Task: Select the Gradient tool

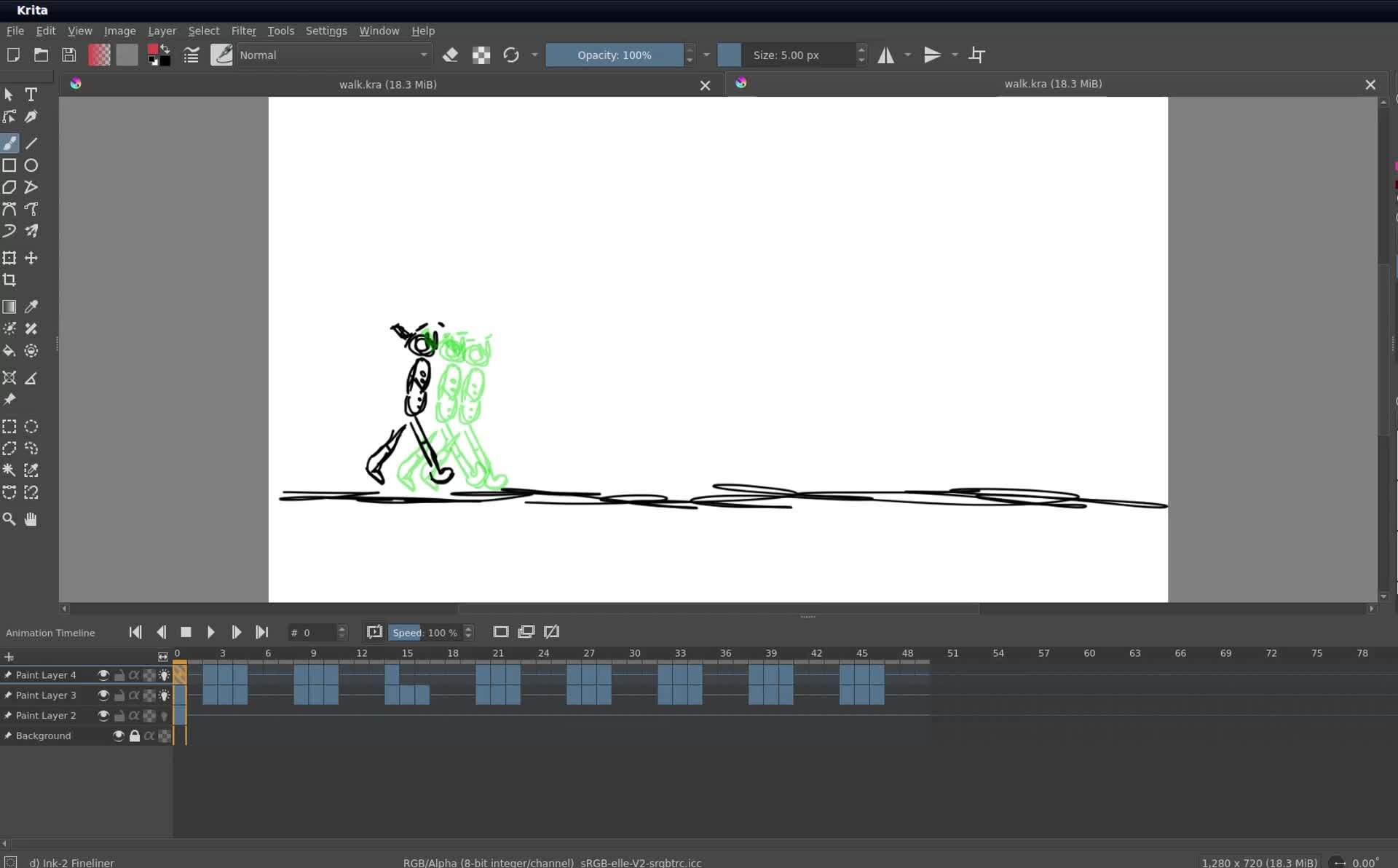Action: click(x=9, y=307)
